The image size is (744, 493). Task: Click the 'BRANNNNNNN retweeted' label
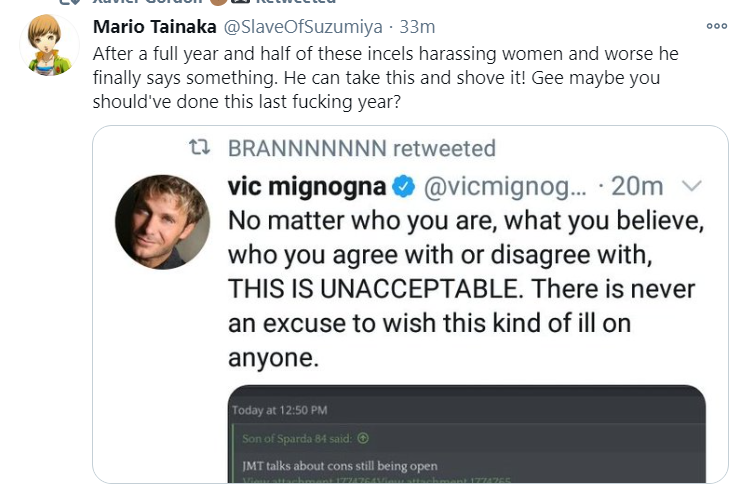click(x=362, y=148)
